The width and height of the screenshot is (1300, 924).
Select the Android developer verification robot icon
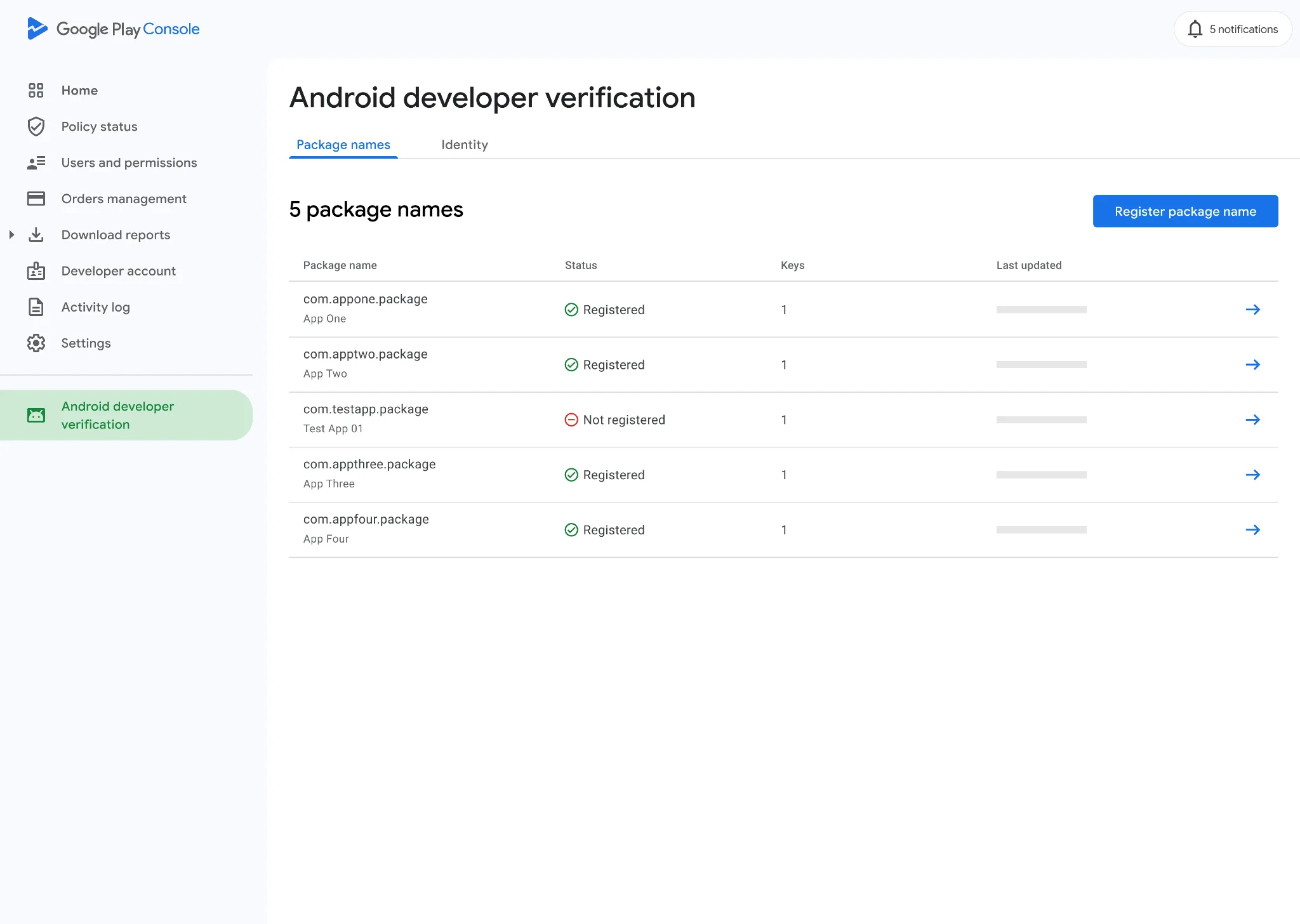[x=36, y=415]
